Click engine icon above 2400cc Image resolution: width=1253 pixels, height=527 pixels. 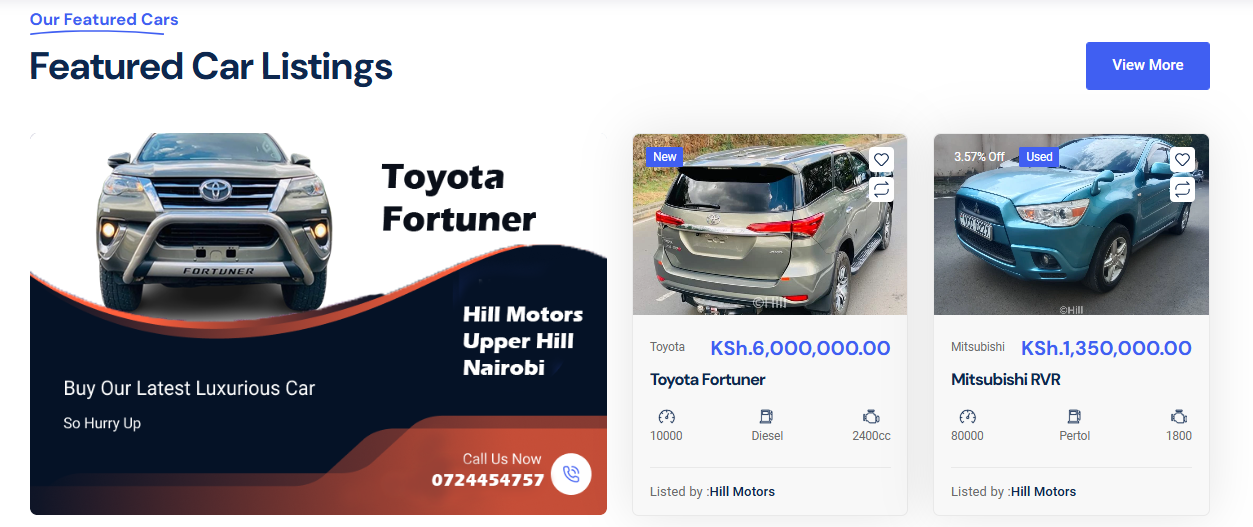(x=871, y=416)
